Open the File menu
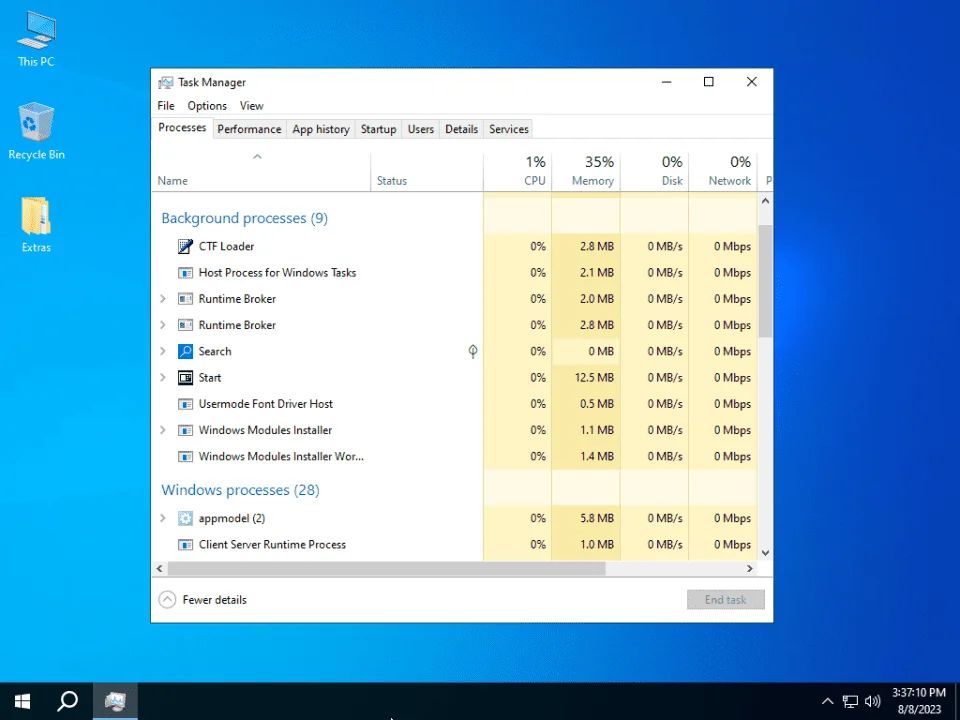Image resolution: width=960 pixels, height=720 pixels. [166, 106]
